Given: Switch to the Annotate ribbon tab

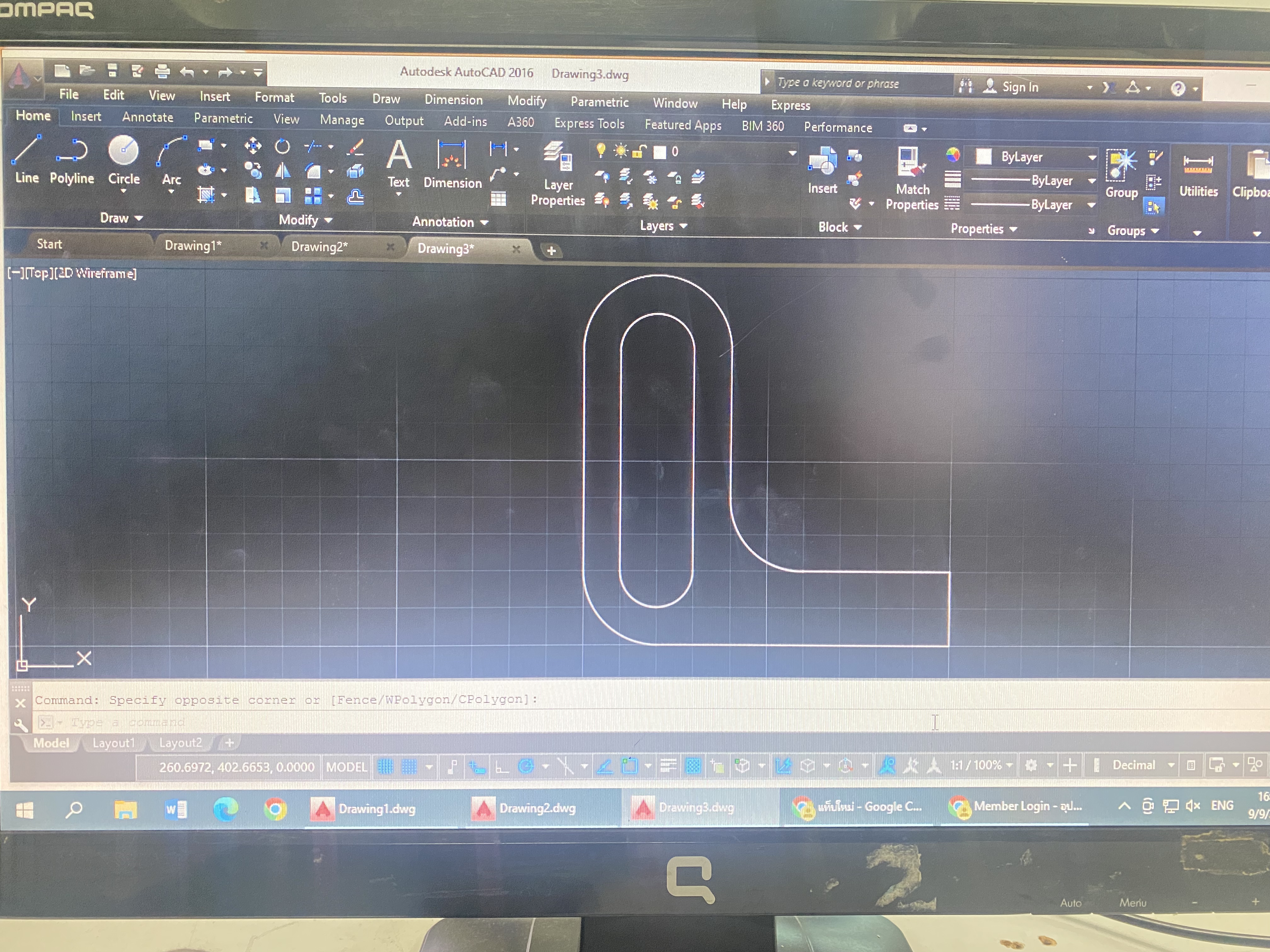Looking at the screenshot, I should pyautogui.click(x=147, y=117).
